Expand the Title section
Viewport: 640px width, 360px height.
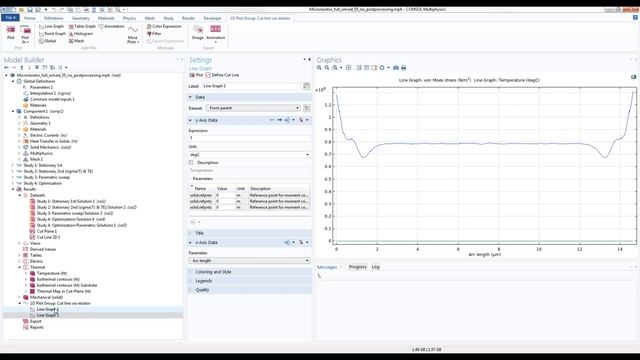click(x=190, y=233)
